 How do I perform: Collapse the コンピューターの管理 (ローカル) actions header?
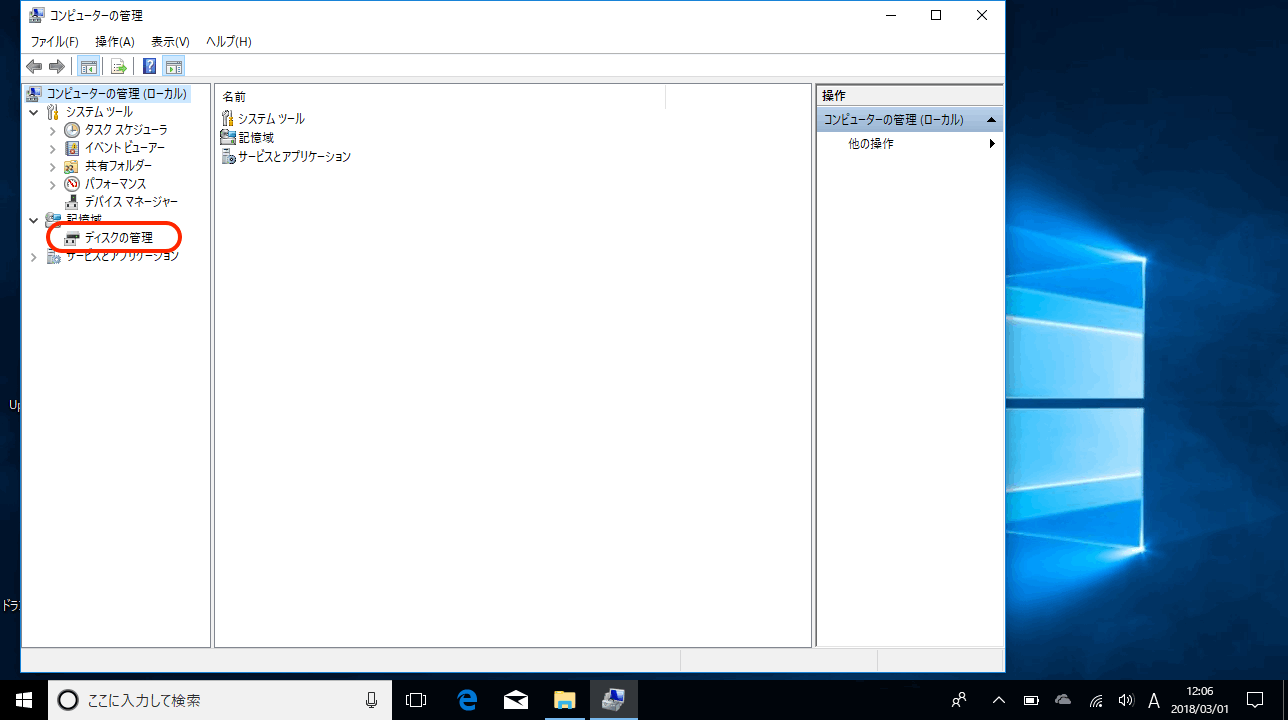pyautogui.click(x=991, y=120)
